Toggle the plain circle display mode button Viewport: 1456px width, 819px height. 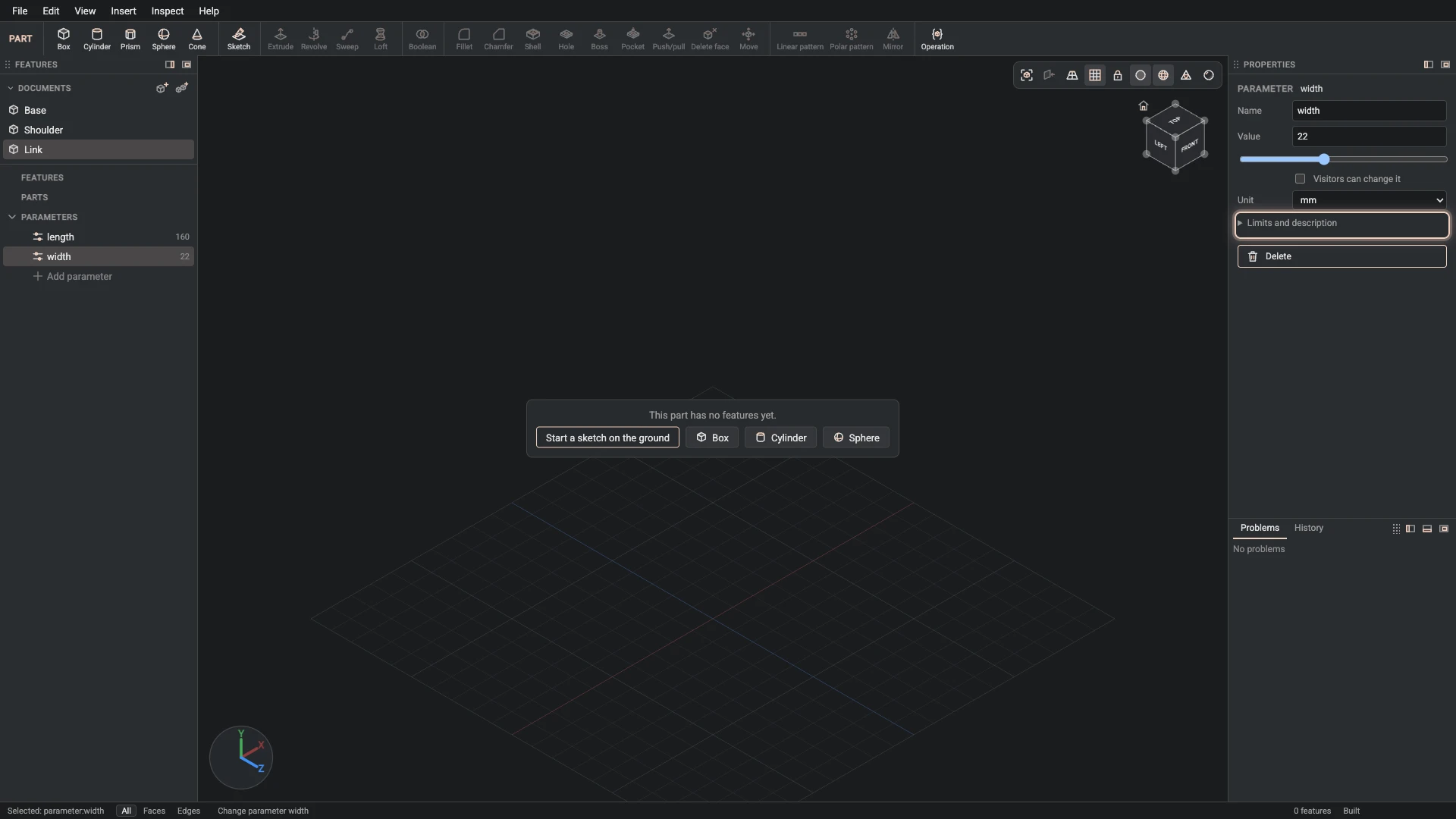click(x=1141, y=75)
